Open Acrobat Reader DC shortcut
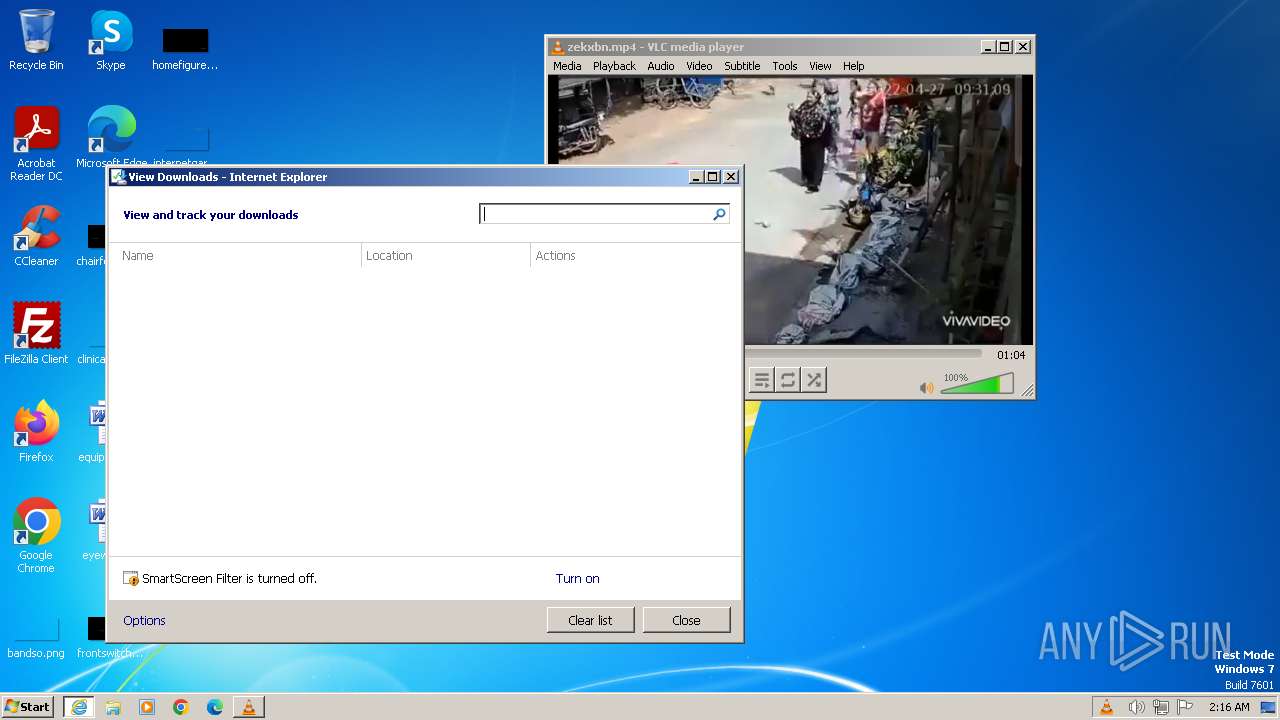 coord(36,144)
